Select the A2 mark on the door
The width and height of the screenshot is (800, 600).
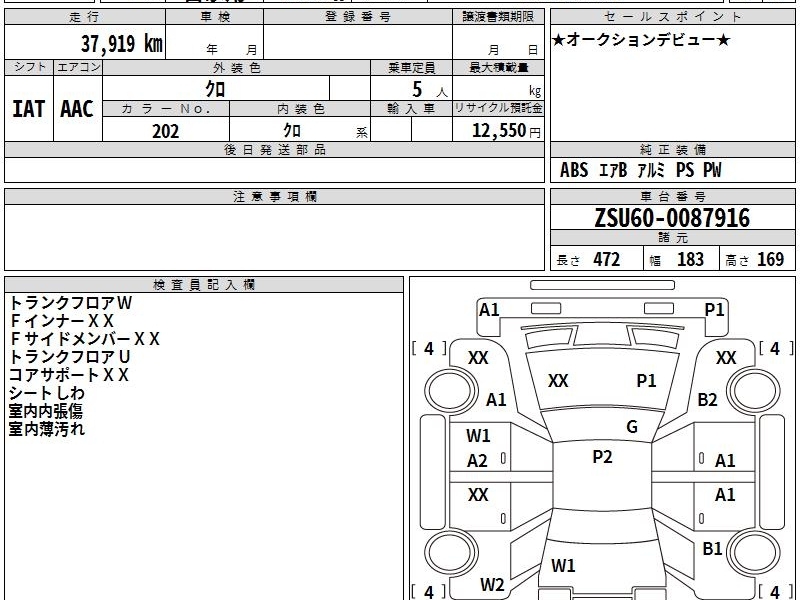point(477,461)
